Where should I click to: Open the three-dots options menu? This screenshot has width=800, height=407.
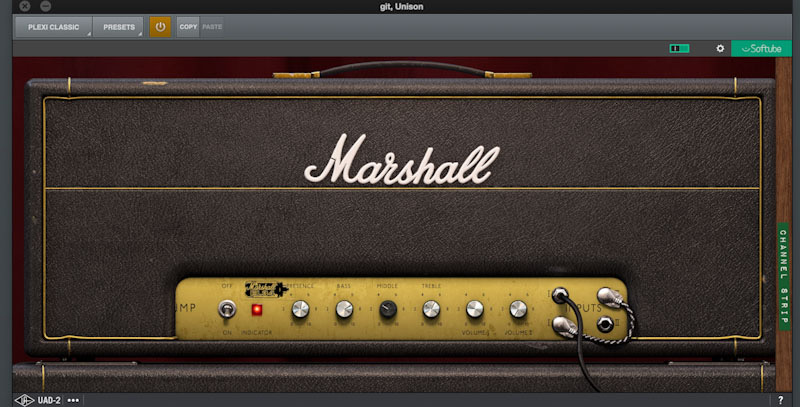coord(73,400)
